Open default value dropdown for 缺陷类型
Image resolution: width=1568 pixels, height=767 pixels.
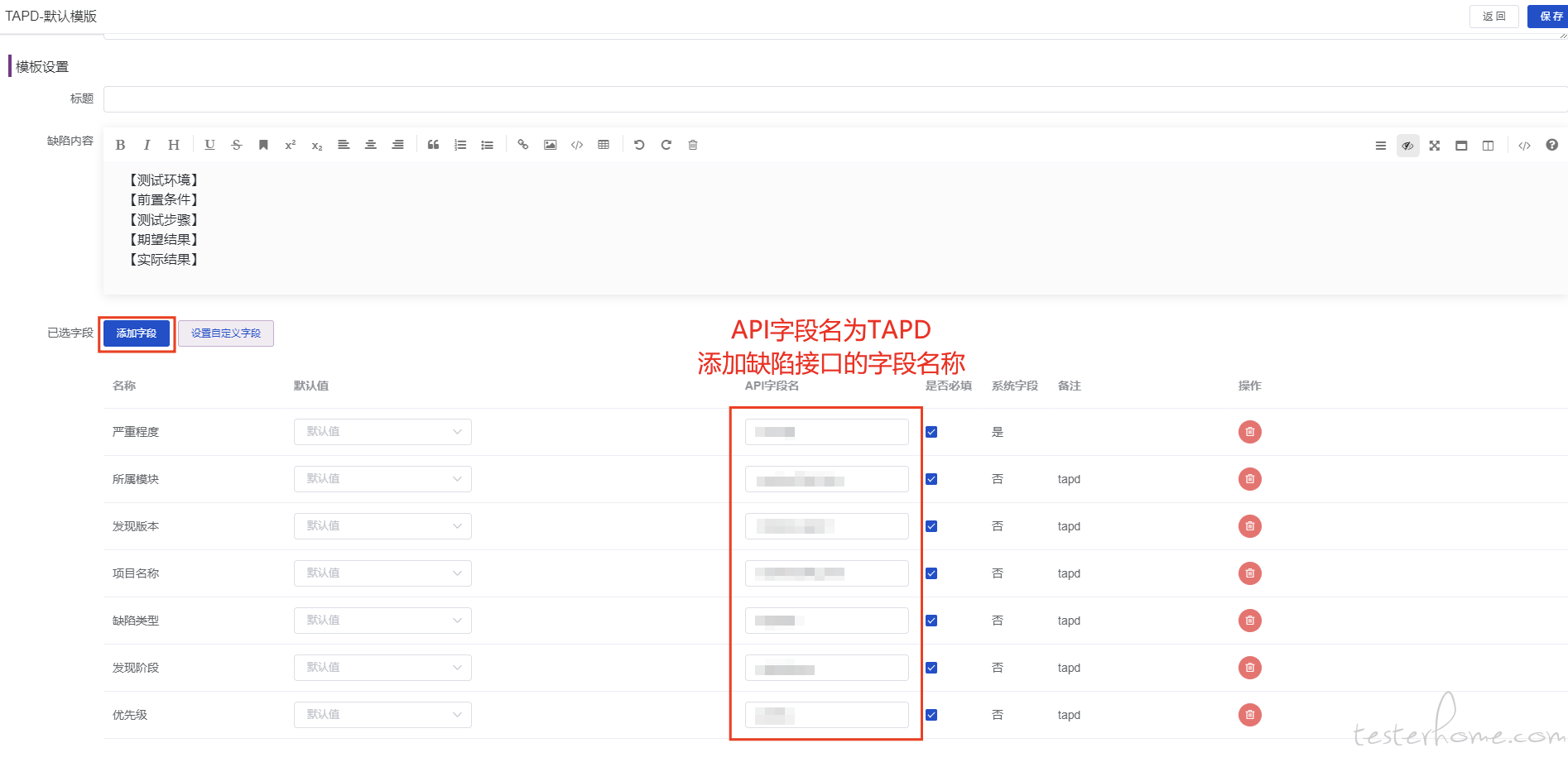coord(382,621)
